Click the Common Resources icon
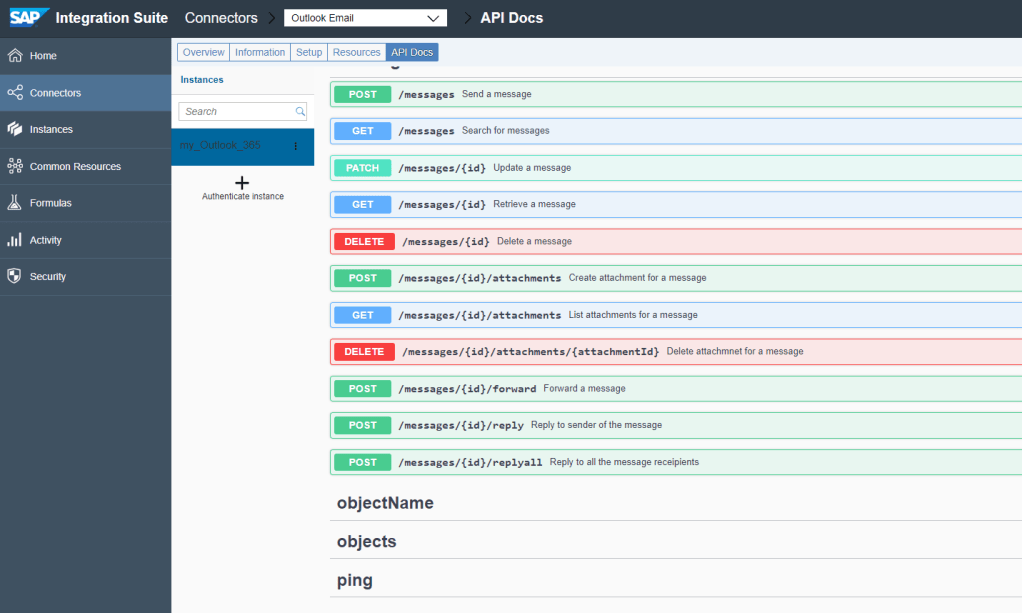1022x613 pixels. tap(15, 167)
